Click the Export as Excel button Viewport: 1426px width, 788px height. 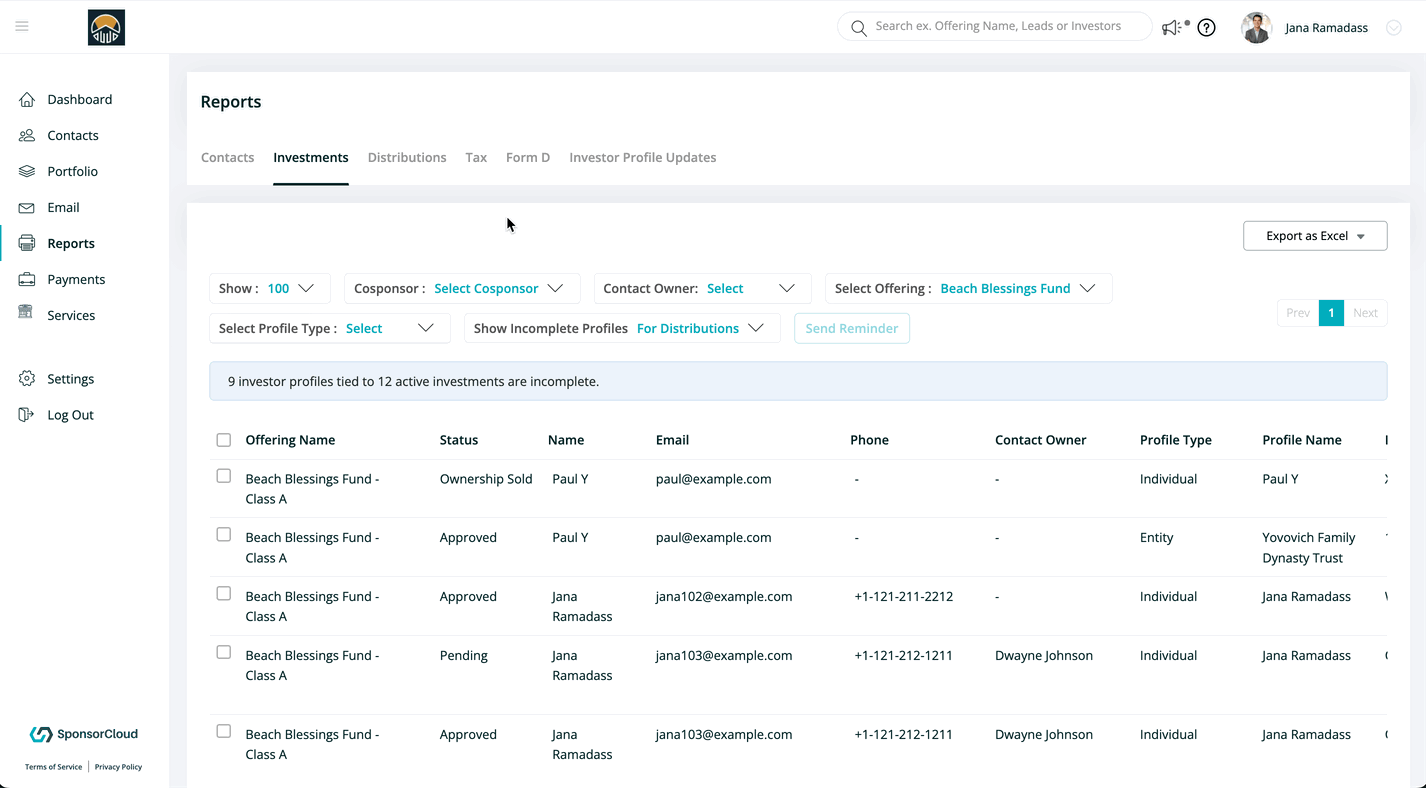(x=1314, y=236)
